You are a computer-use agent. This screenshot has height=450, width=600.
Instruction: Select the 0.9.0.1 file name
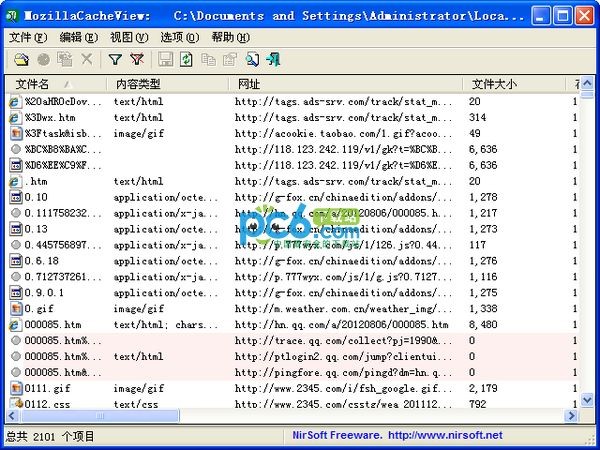click(x=44, y=293)
